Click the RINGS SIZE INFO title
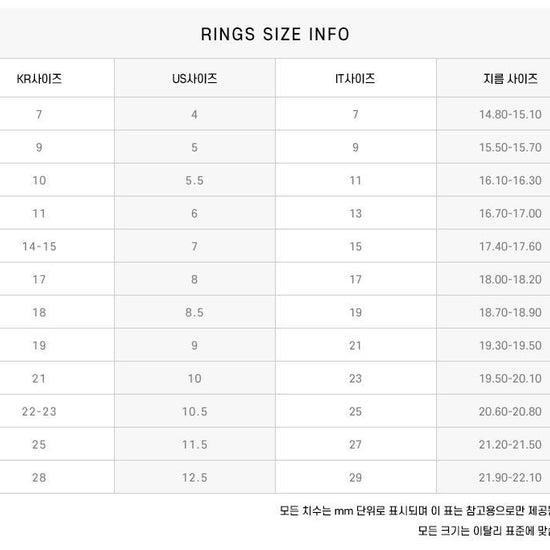Viewport: 550px width, 550px height. pyautogui.click(x=275, y=34)
